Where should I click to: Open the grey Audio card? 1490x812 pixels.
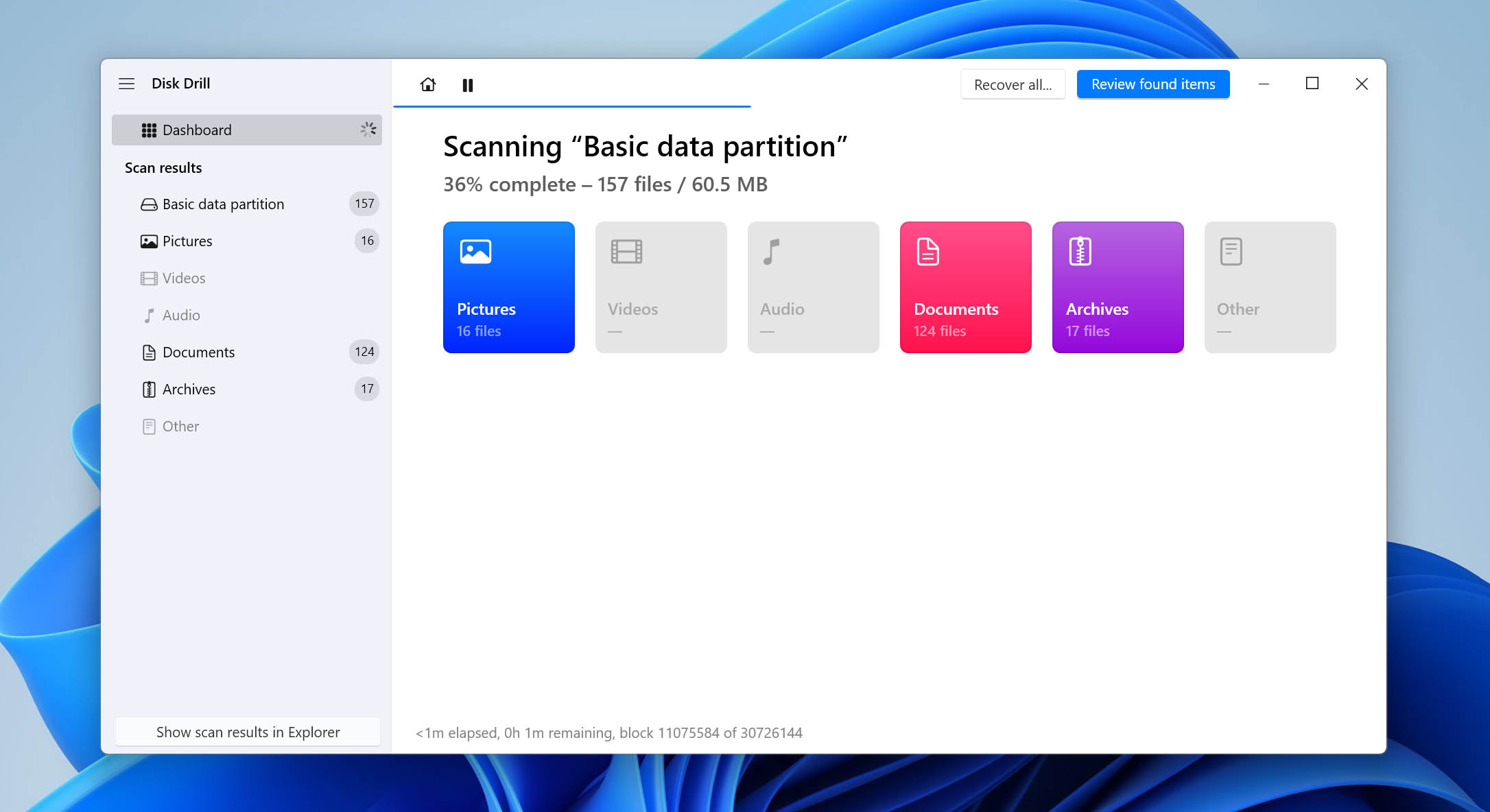[814, 287]
